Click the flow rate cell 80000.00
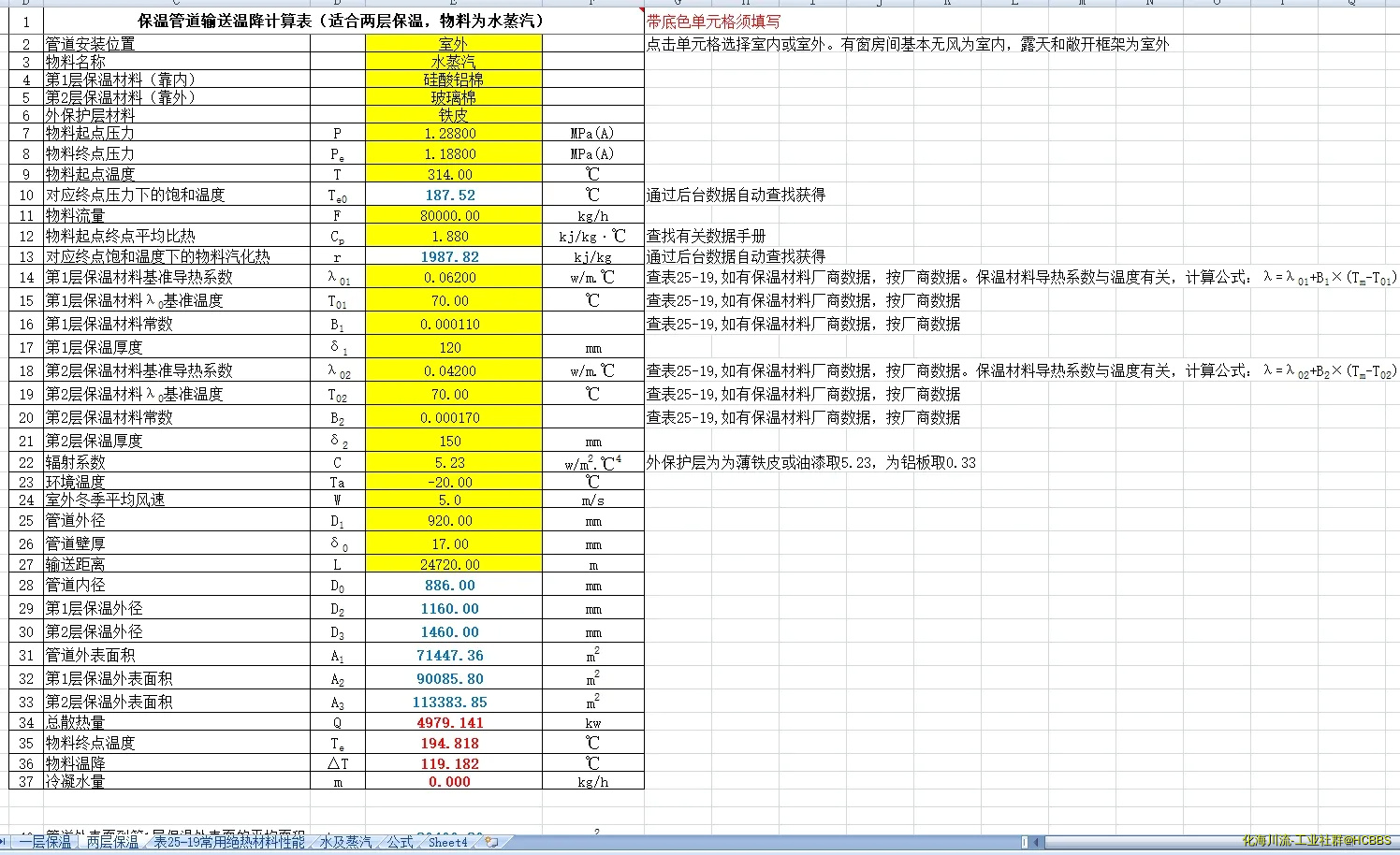 tap(454, 215)
